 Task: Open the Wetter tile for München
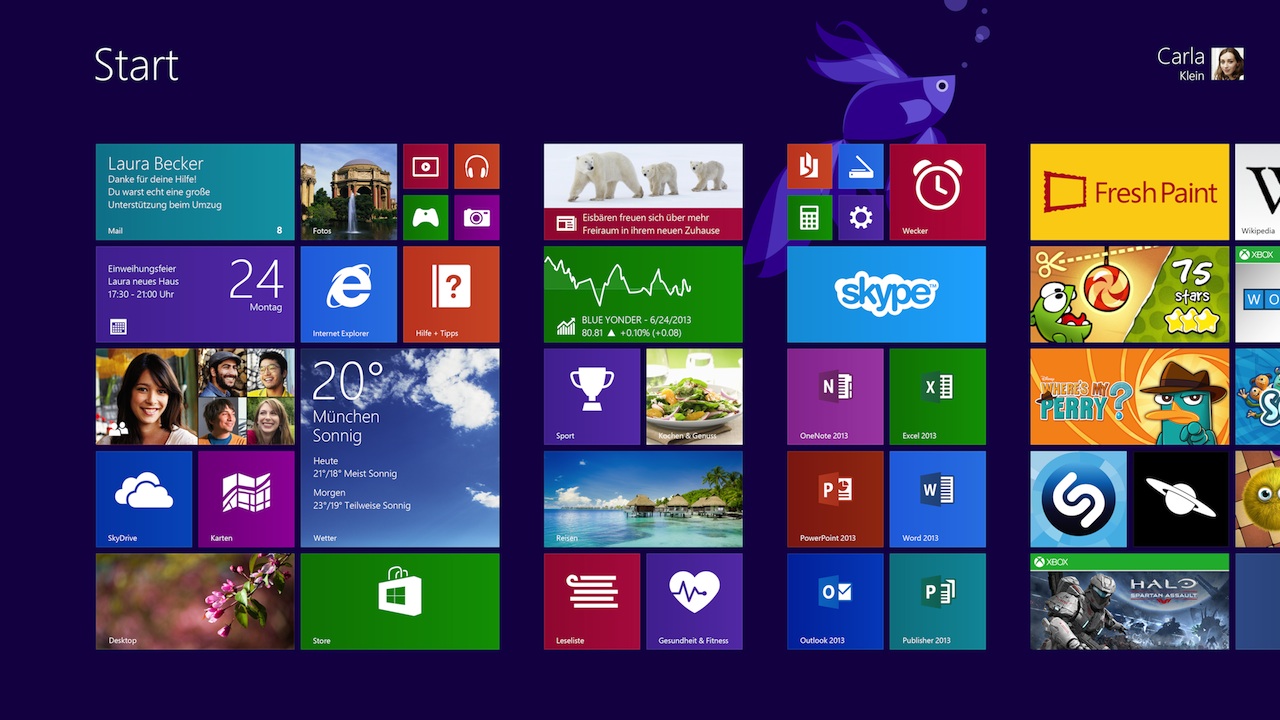(x=400, y=448)
